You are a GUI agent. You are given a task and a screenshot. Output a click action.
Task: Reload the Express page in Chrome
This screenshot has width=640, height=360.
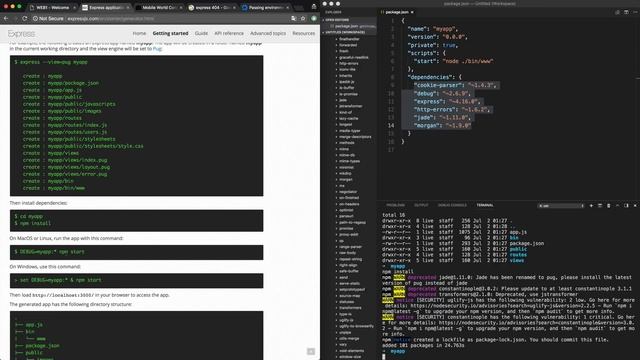[25, 18]
